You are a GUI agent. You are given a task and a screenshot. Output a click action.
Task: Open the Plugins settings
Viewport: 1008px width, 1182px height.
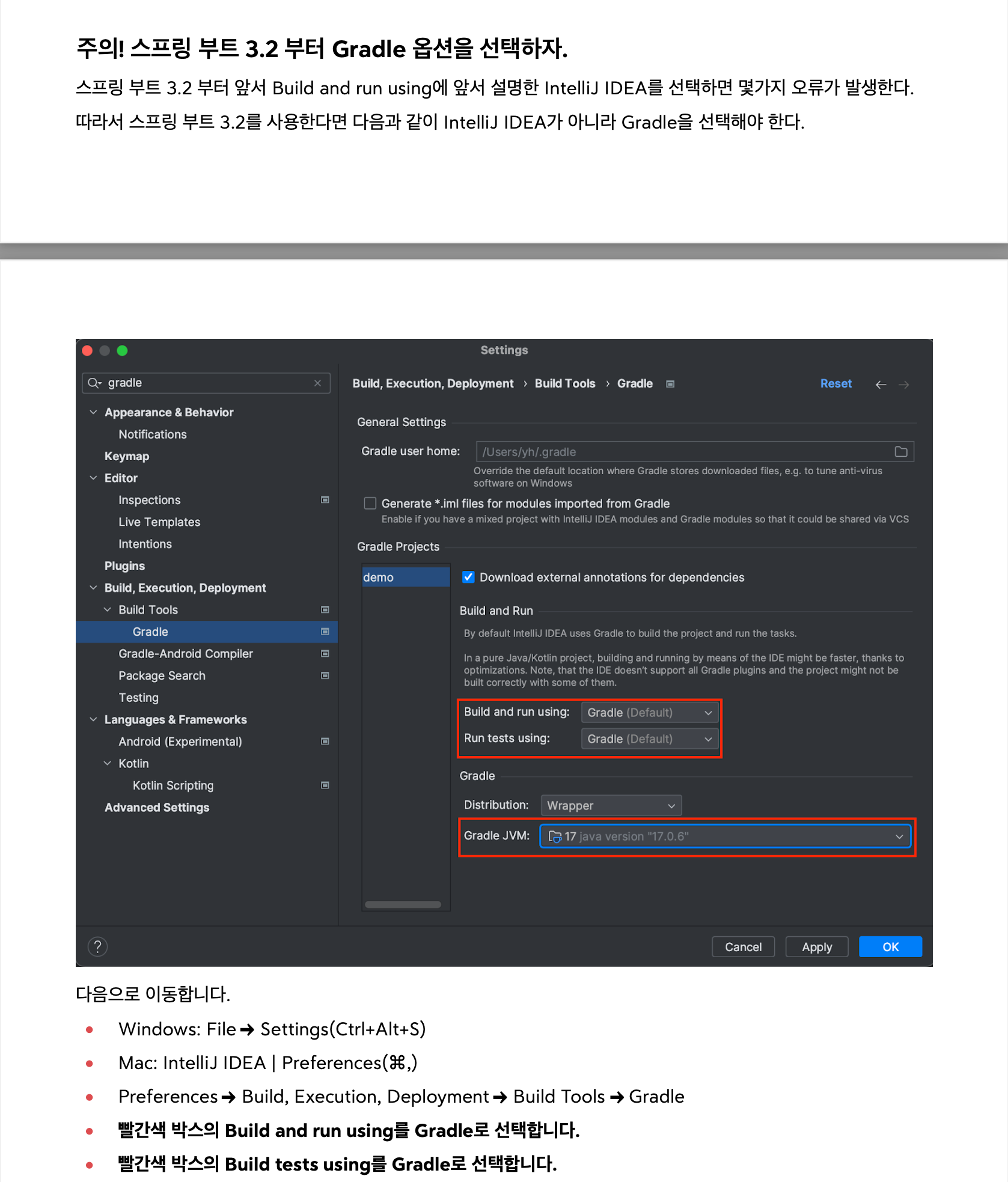(x=124, y=566)
